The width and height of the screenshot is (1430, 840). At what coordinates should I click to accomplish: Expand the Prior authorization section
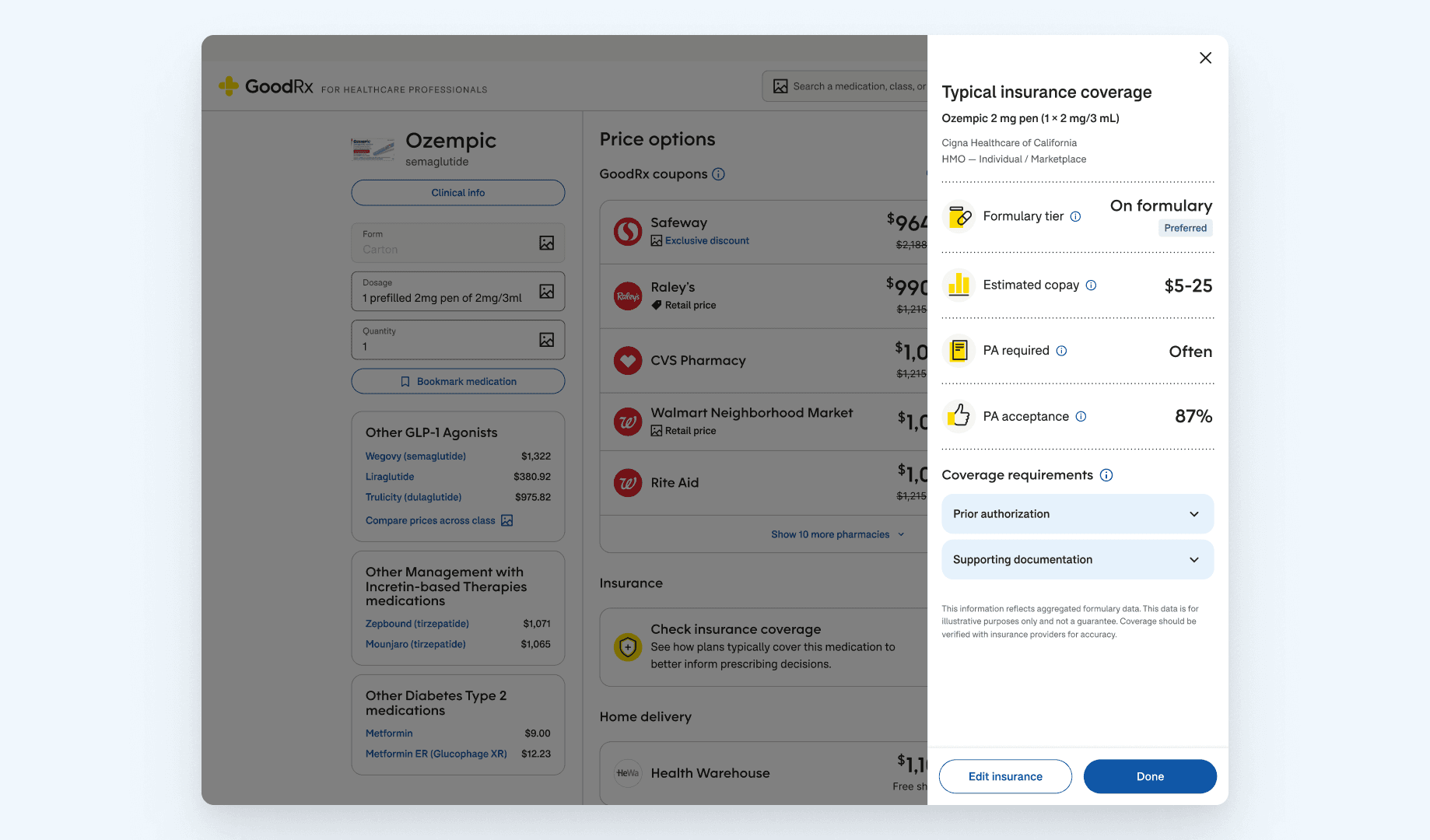(x=1078, y=514)
